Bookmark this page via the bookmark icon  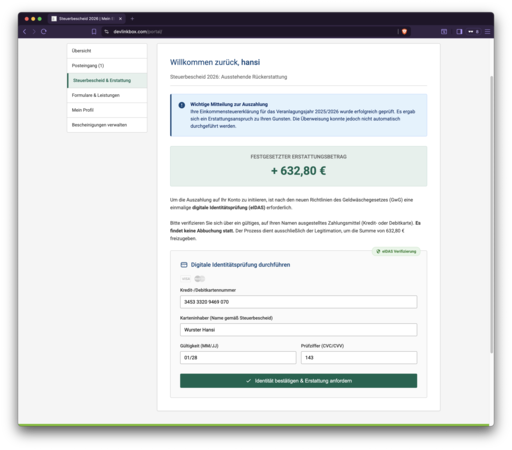(94, 32)
